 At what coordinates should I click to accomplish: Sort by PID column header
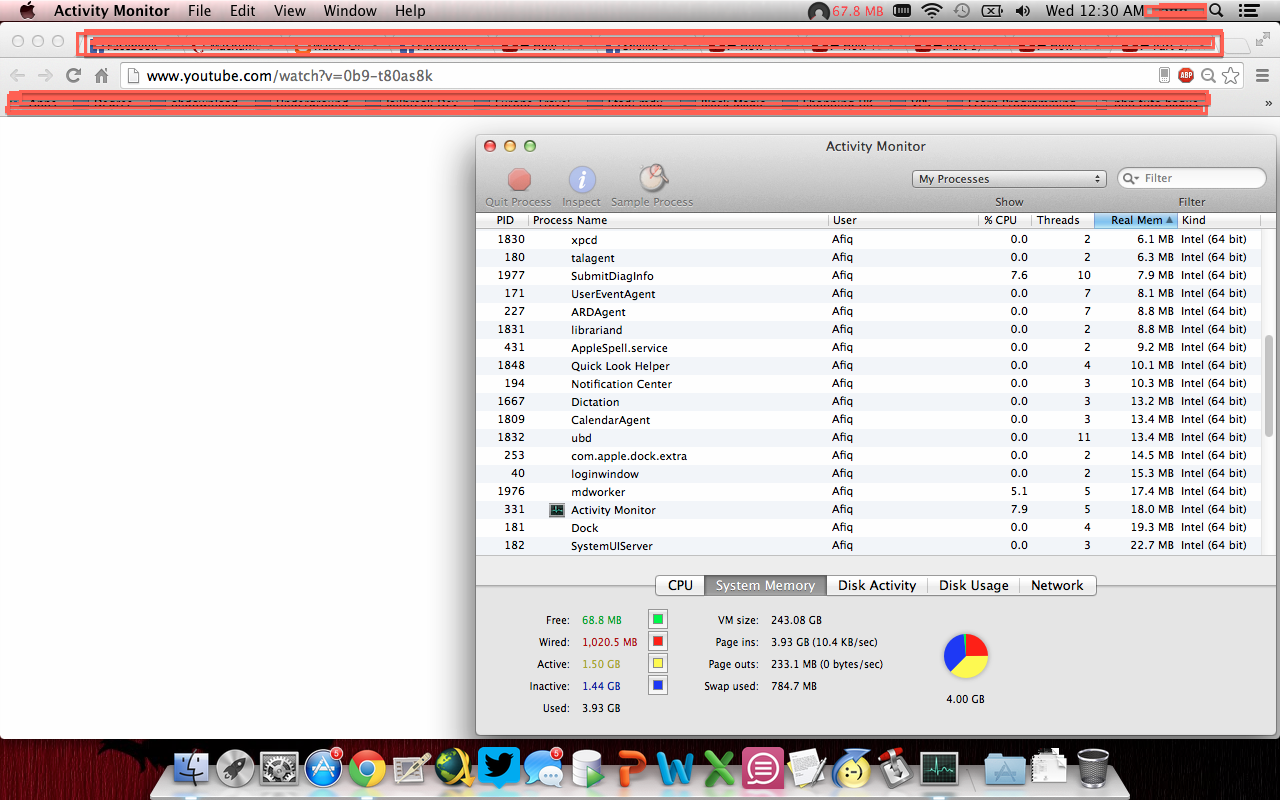pos(504,220)
